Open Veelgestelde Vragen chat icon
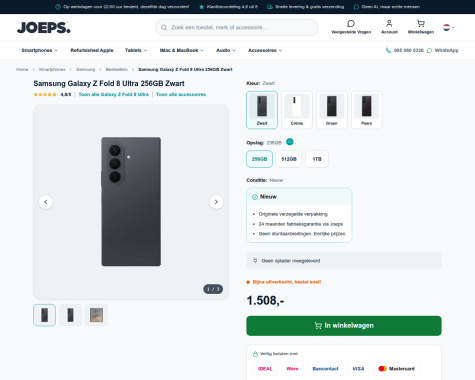Screen dimensions: 475x380 pyautogui.click(x=351, y=23)
